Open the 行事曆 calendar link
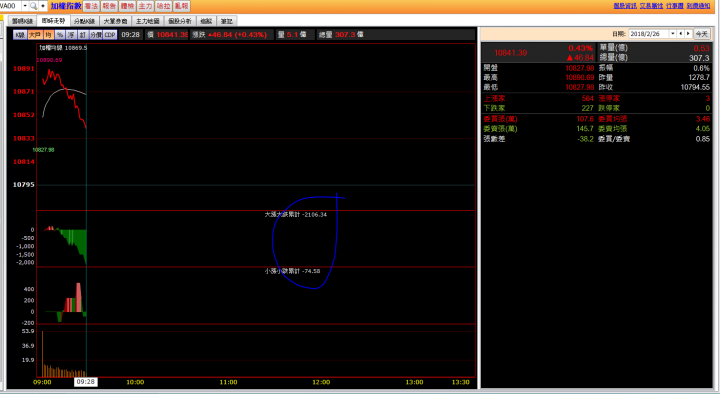Viewport: 720px width, 394px height. (x=675, y=6)
